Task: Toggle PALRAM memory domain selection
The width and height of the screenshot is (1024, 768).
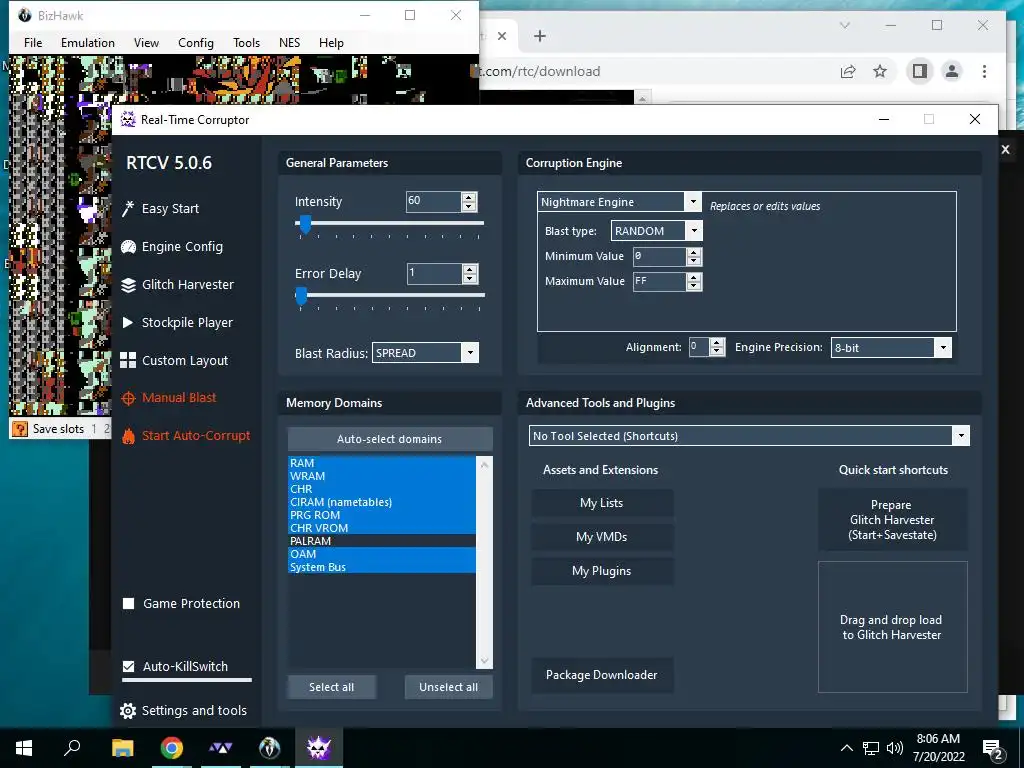Action: pos(382,541)
